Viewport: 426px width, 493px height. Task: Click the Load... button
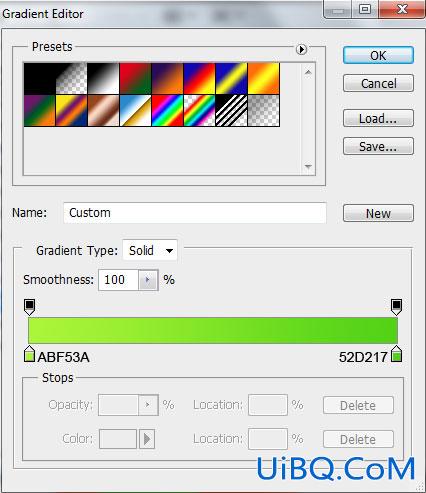378,118
